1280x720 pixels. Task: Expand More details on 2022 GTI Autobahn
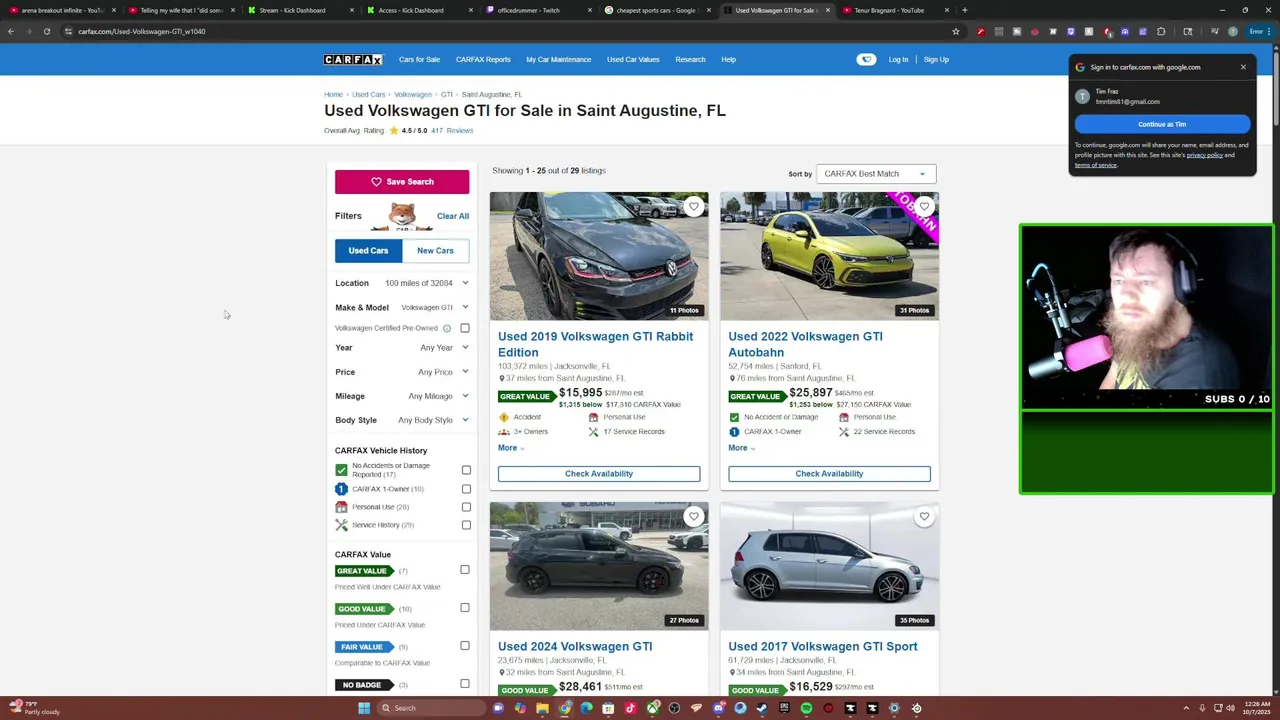coord(741,448)
